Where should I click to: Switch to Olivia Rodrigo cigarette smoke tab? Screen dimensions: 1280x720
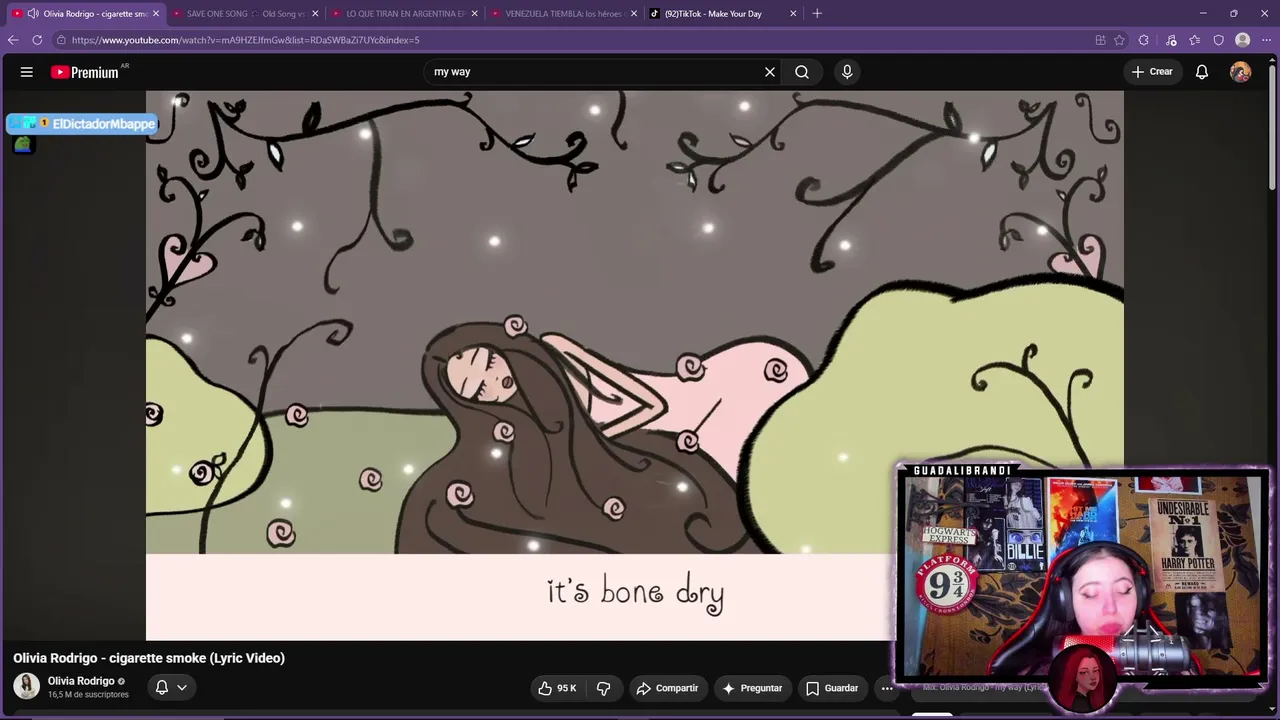(88, 14)
